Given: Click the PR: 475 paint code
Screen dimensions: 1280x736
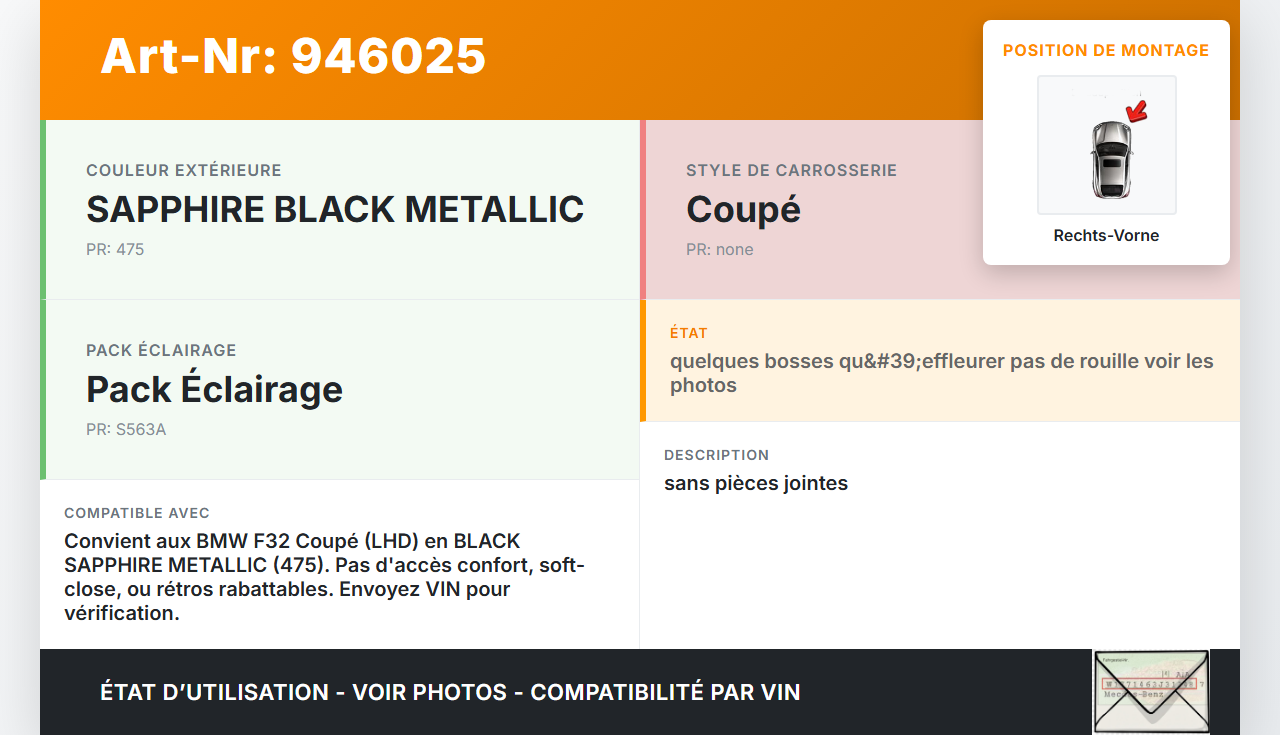Looking at the screenshot, I should pyautogui.click(x=115, y=250).
